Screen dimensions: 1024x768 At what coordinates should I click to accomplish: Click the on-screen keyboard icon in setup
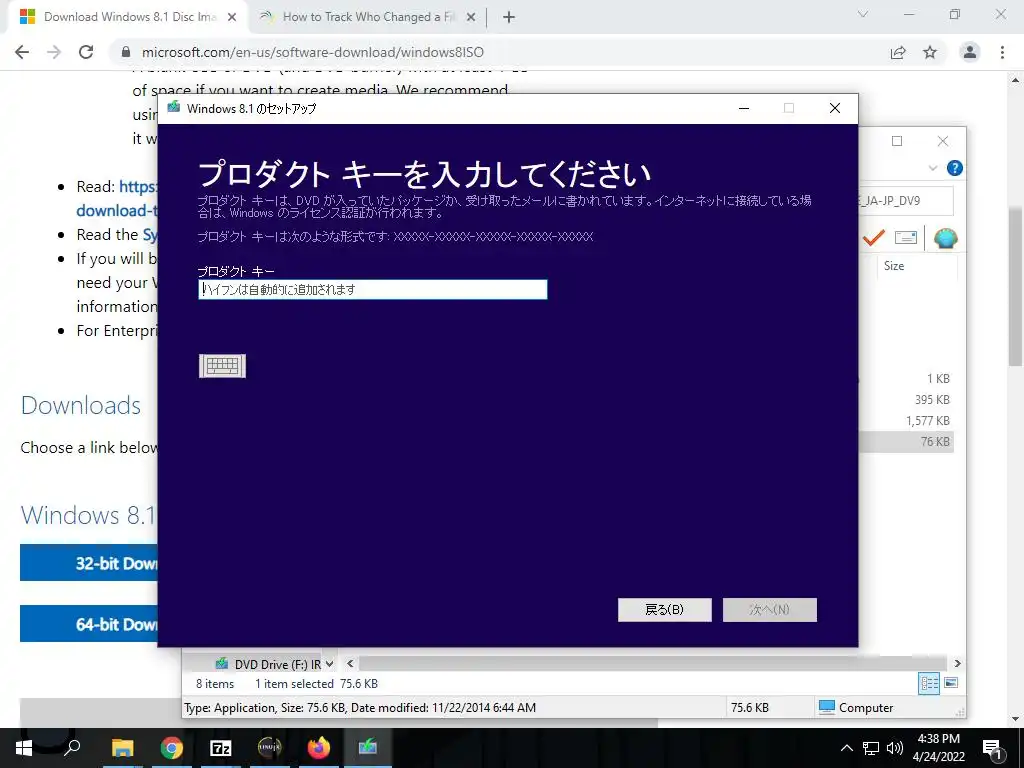(x=222, y=366)
